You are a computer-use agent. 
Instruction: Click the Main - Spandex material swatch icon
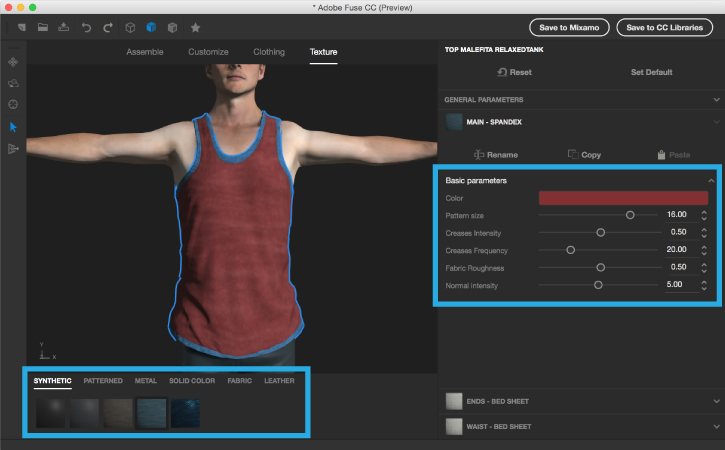pyautogui.click(x=454, y=122)
